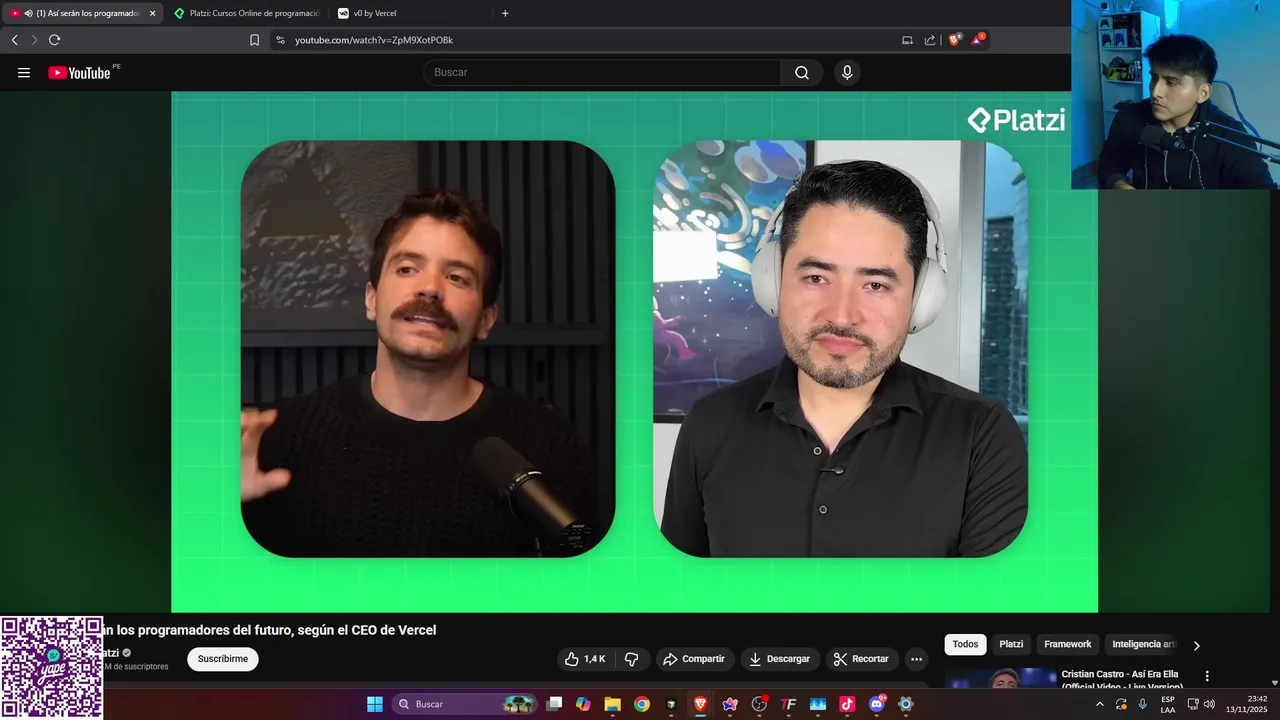1280x720 pixels.
Task: Open more actions three-dot menu under video
Action: click(916, 659)
